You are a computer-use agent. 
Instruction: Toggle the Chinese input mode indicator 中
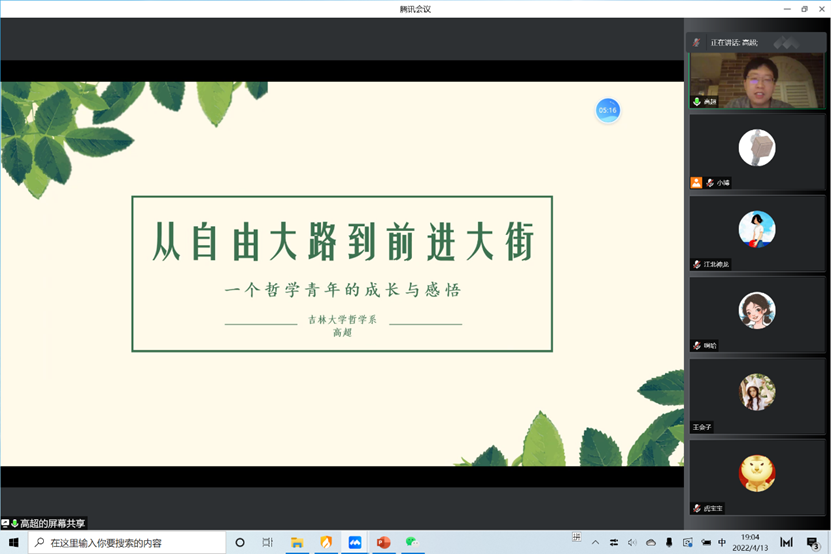pos(721,543)
